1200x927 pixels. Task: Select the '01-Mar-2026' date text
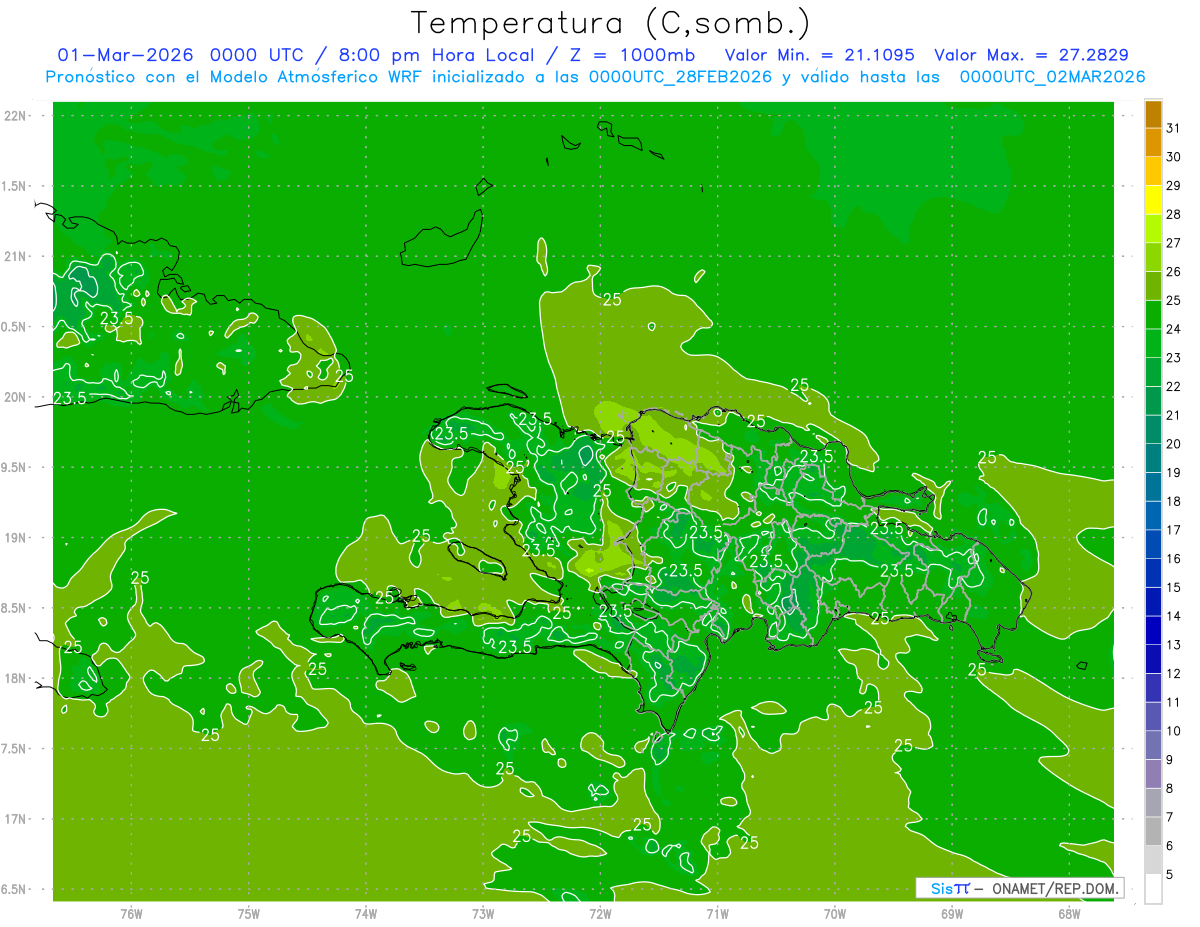tap(126, 55)
